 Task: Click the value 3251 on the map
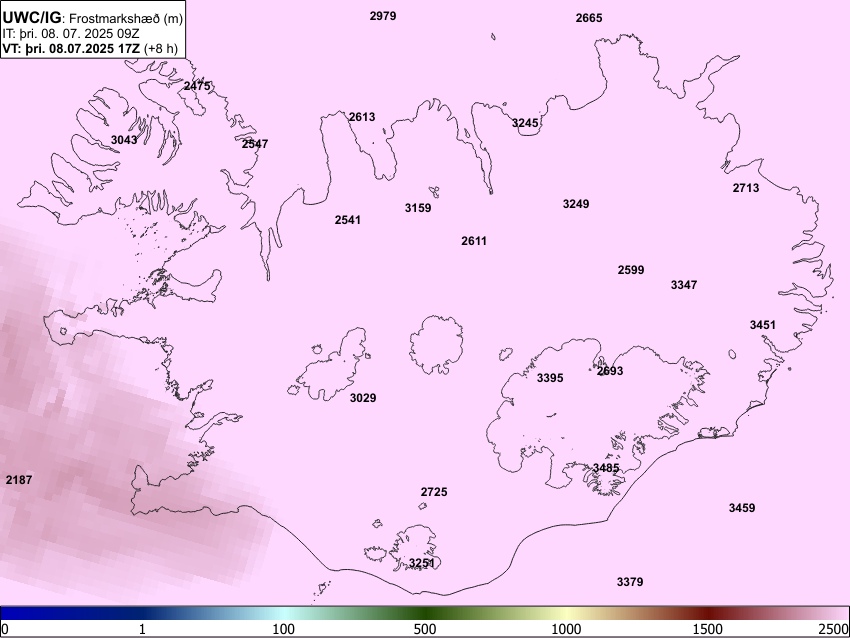coord(422,563)
